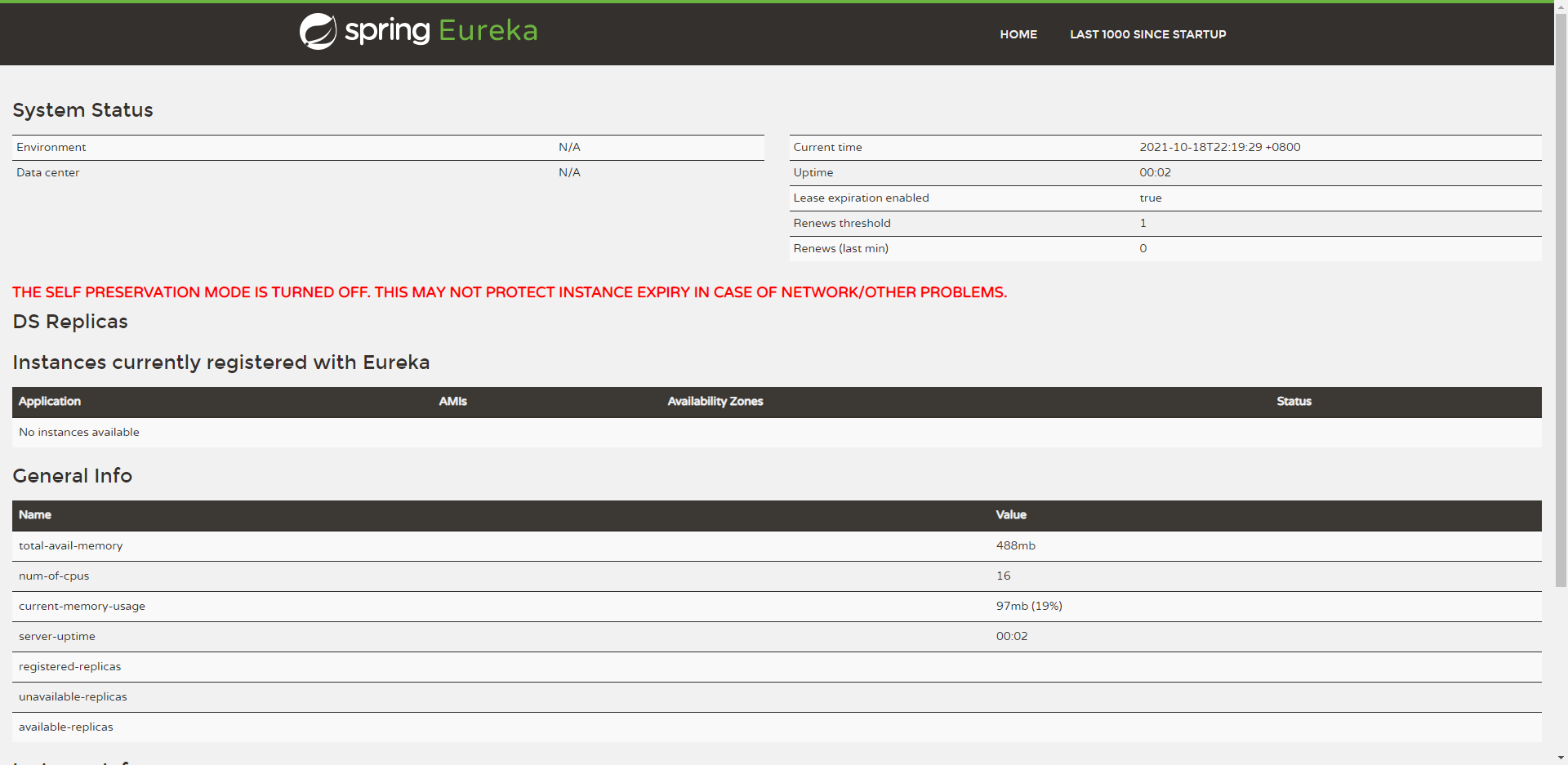Select the 97mb (19%) usage value
Screen dimensions: 1568x765
1029,606
